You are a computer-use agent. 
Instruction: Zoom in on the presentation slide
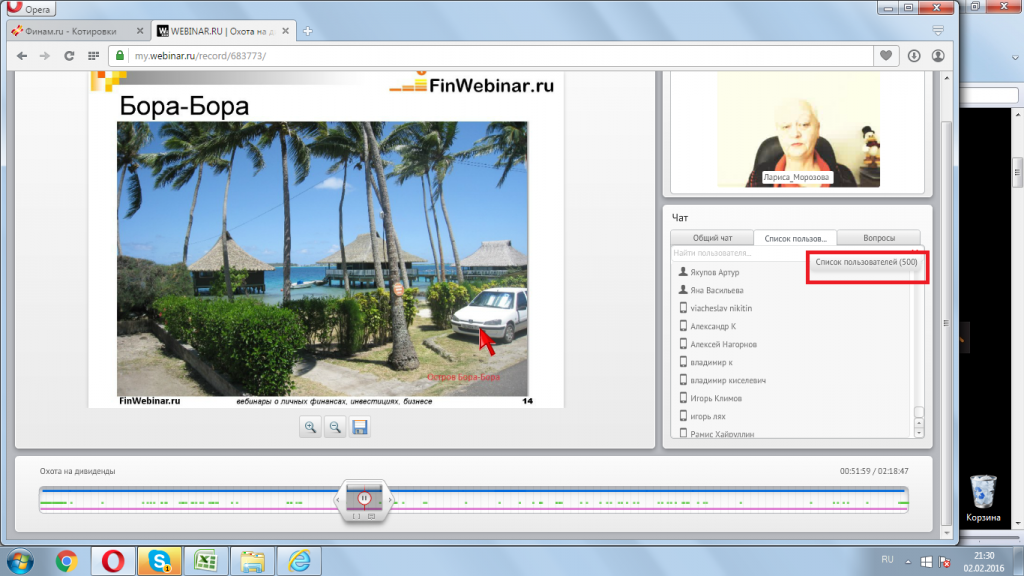[x=311, y=427]
